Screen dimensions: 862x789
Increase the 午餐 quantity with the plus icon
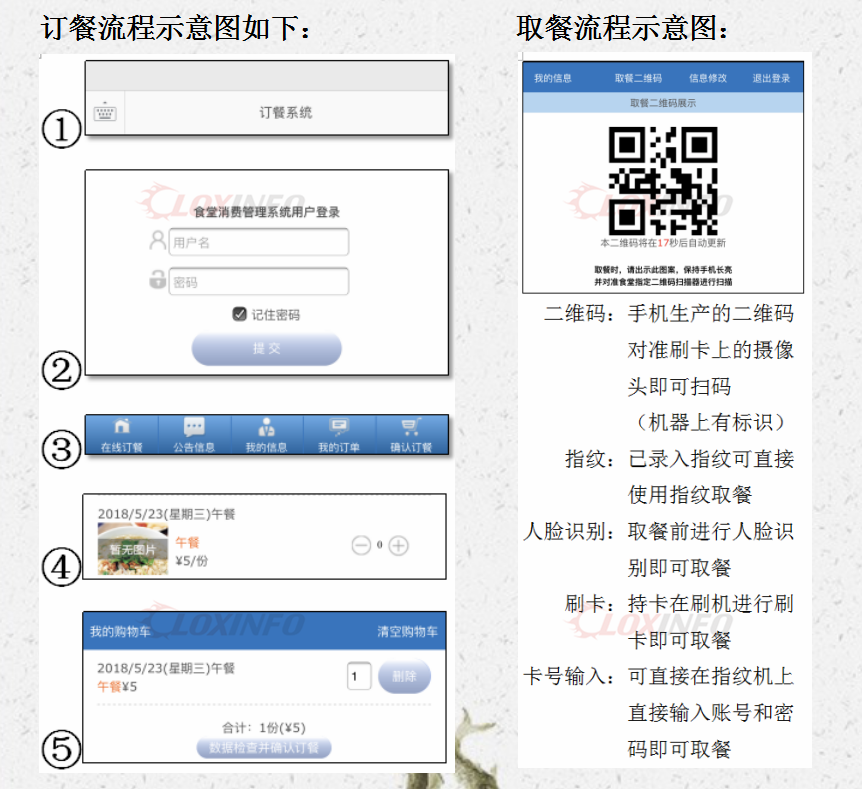[399, 545]
